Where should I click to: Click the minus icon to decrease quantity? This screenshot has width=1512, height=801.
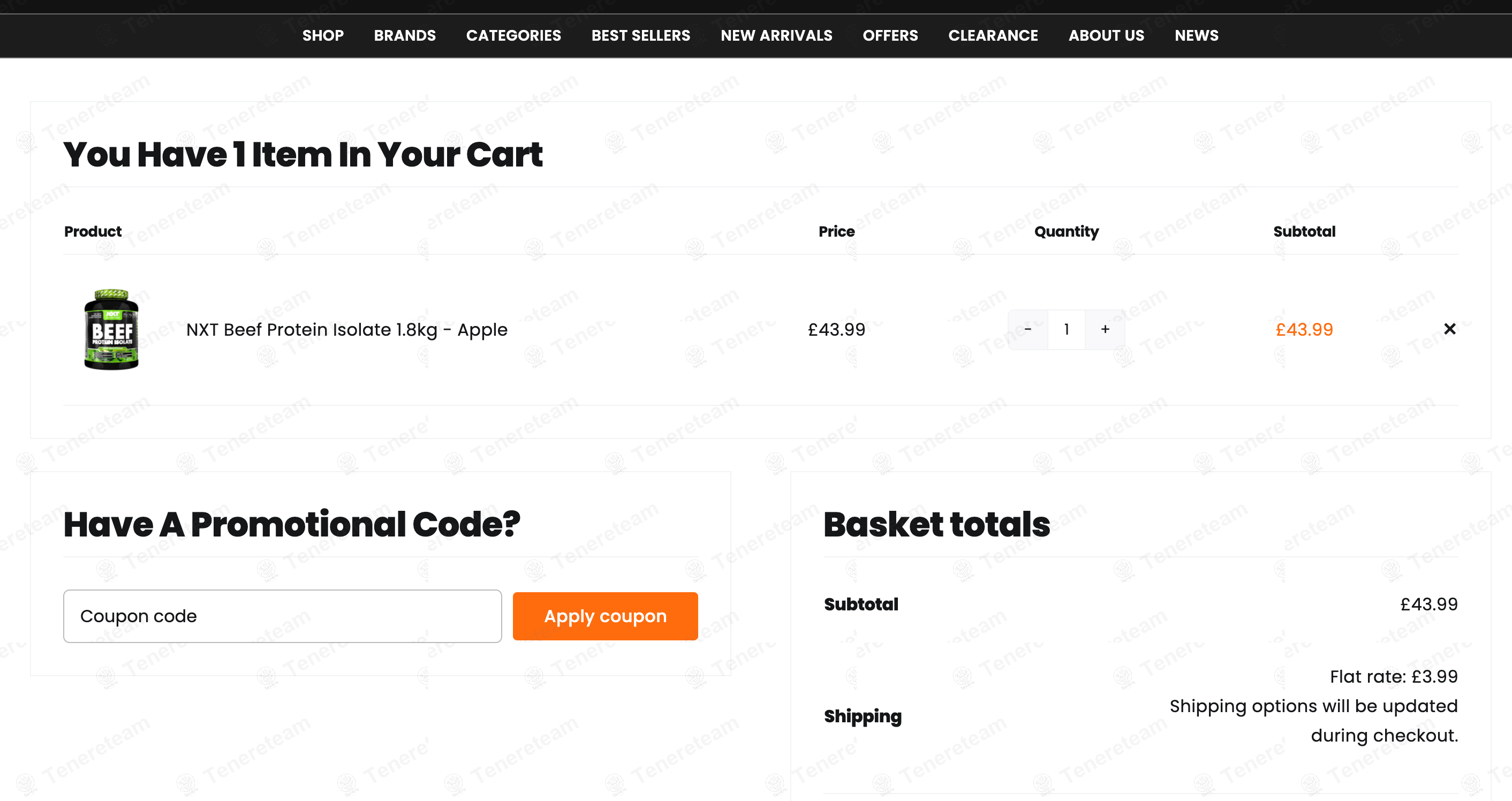tap(1028, 329)
